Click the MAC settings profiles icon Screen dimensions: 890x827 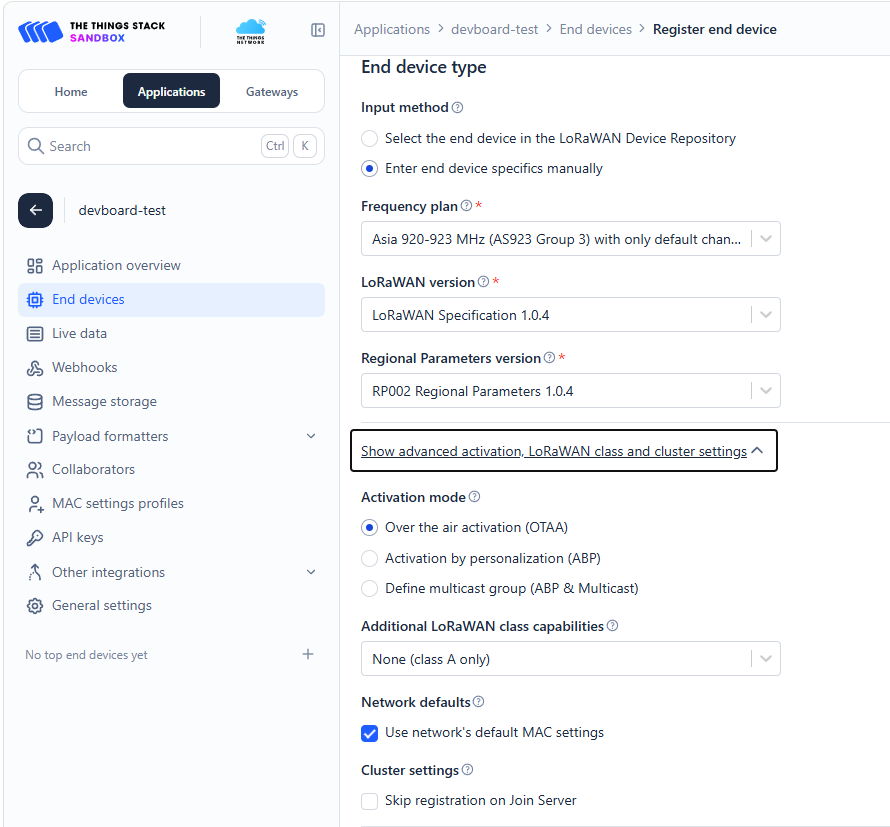[35, 503]
